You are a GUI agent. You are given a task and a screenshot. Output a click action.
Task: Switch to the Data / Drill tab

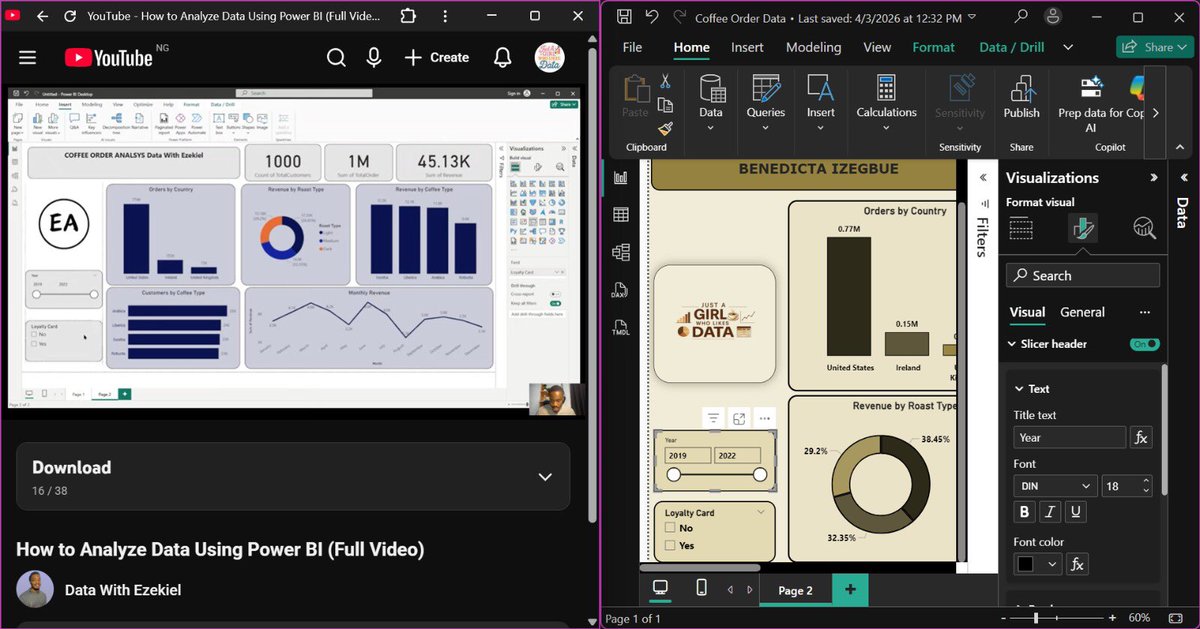[x=1012, y=47]
